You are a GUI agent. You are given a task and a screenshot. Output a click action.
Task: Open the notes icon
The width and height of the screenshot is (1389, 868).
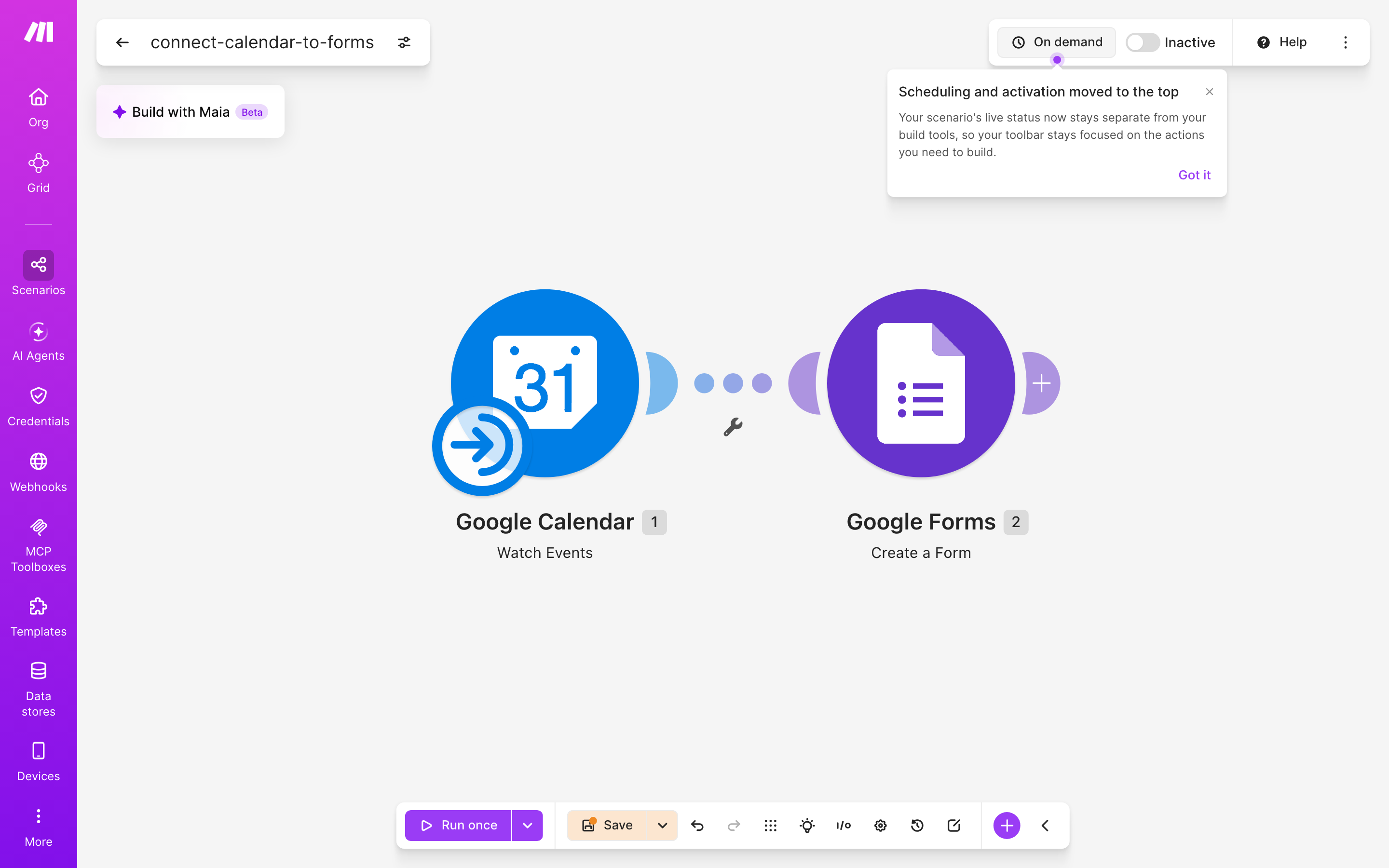point(954,826)
